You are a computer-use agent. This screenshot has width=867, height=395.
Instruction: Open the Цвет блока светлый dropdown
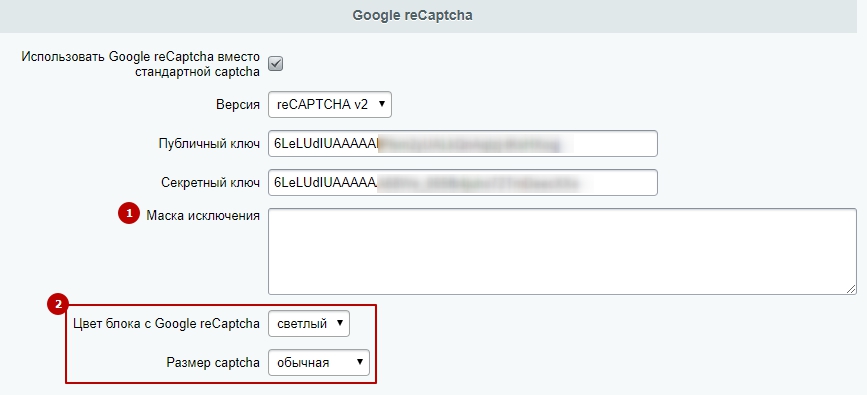point(309,324)
